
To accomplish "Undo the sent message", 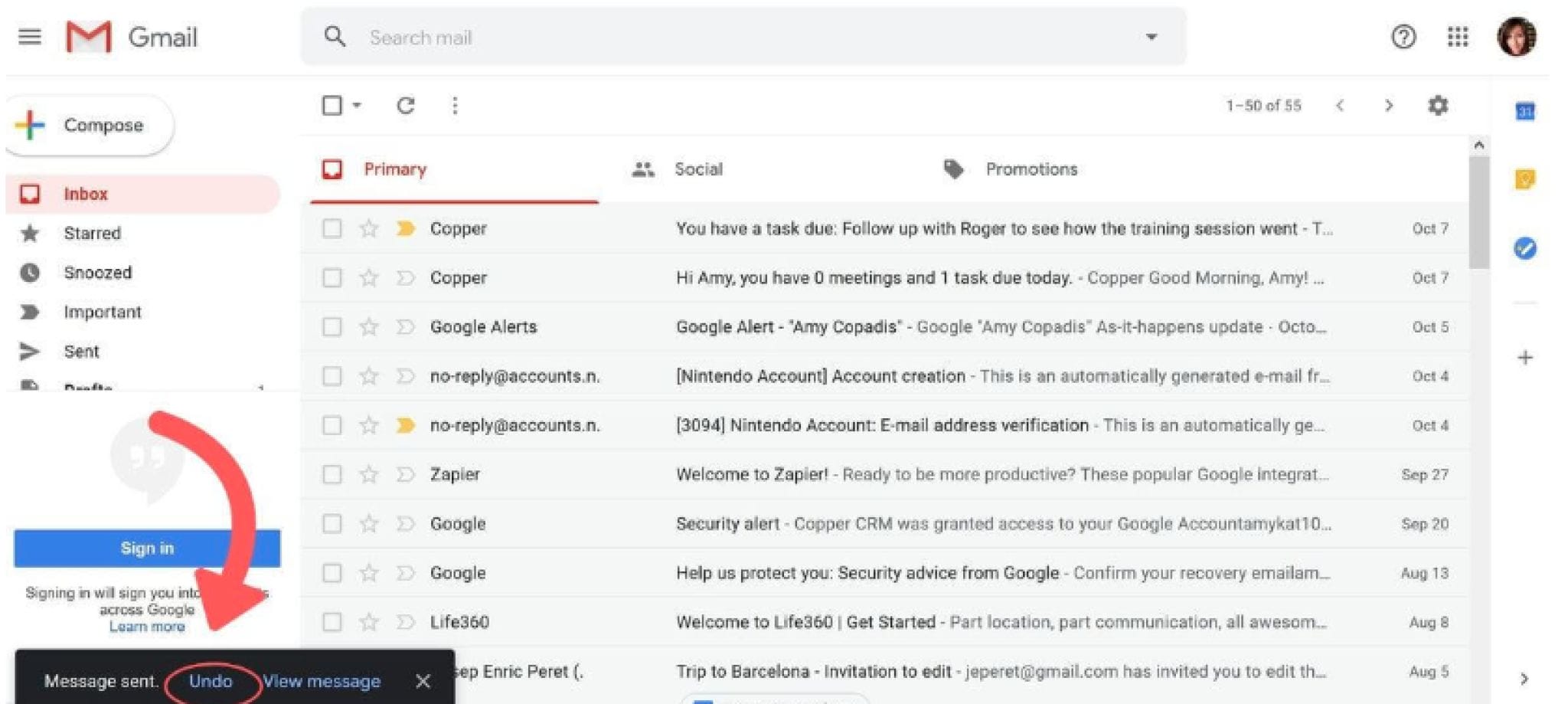I will tap(211, 680).
